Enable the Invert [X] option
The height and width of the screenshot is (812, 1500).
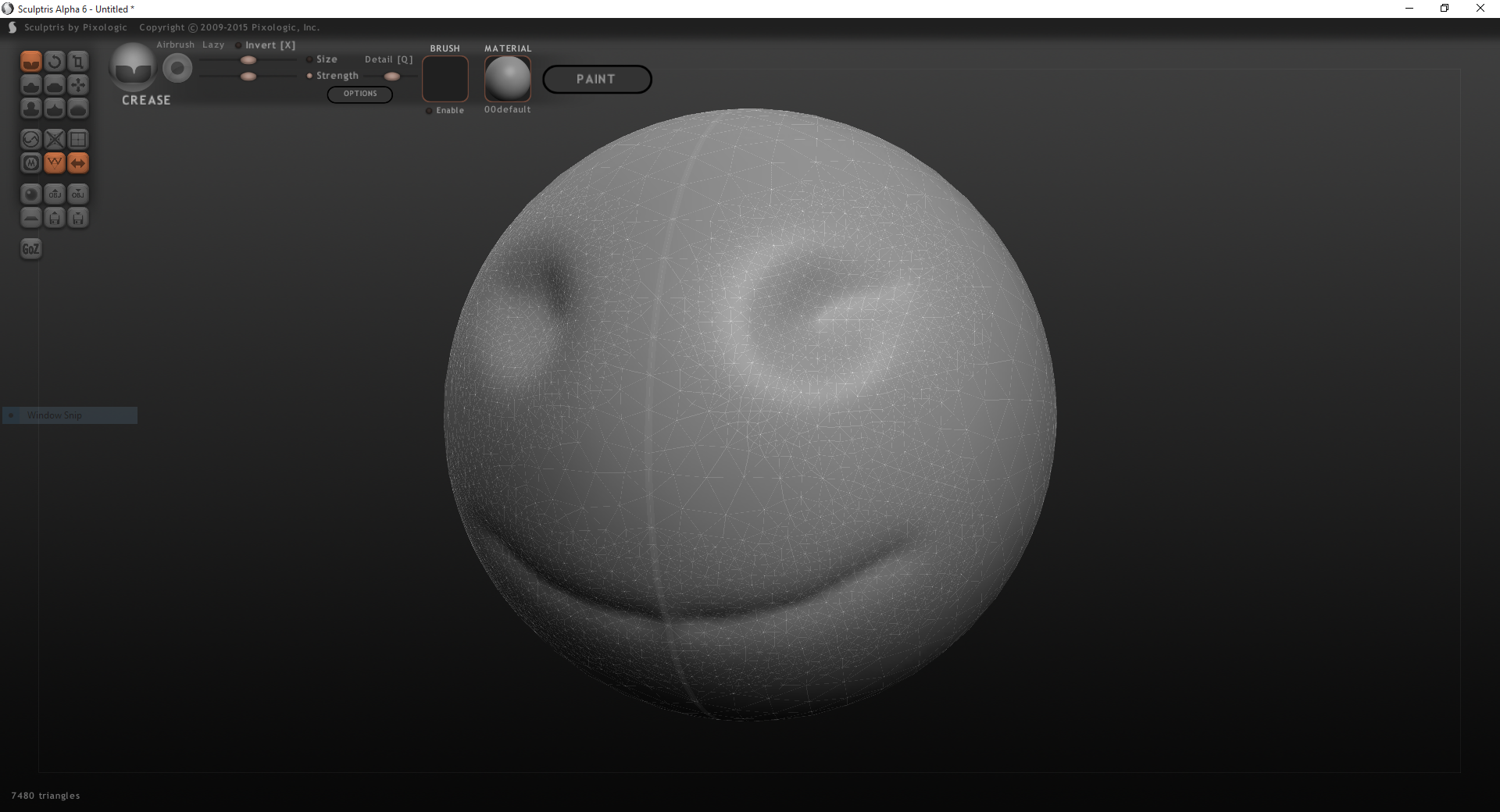[x=238, y=45]
